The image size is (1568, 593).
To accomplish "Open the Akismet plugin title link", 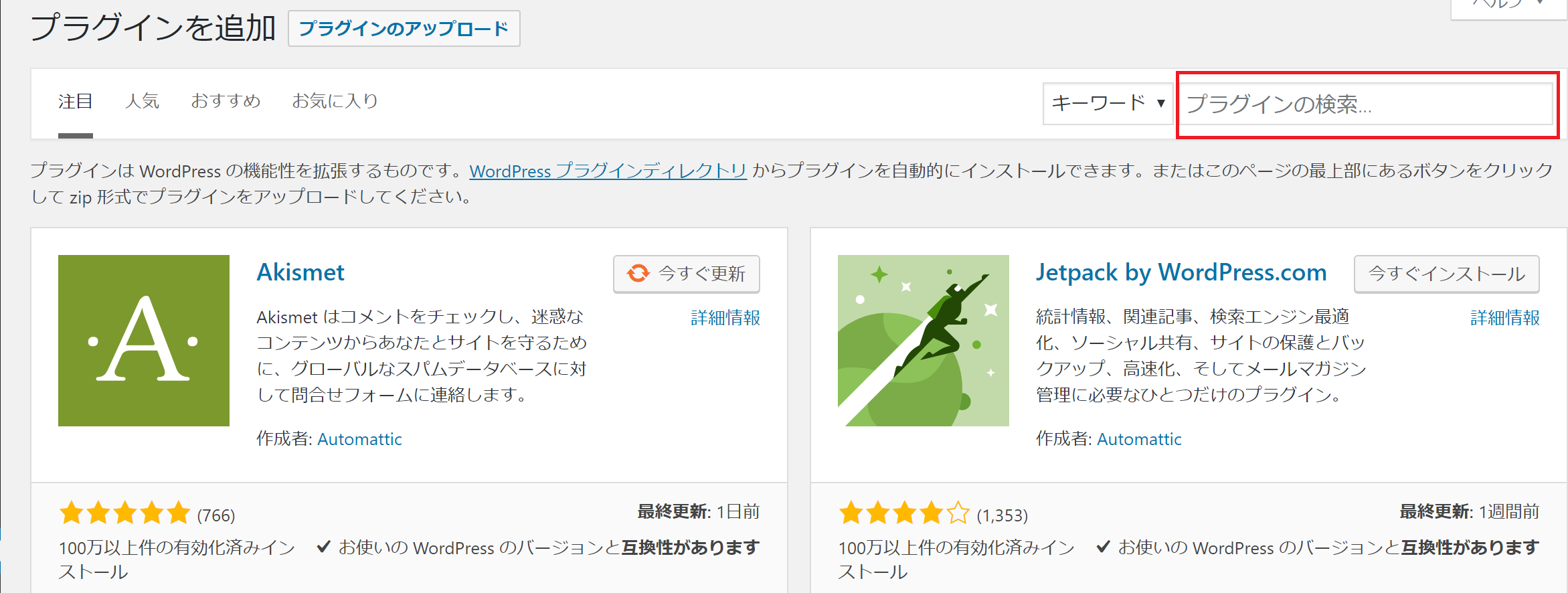I will click(300, 272).
